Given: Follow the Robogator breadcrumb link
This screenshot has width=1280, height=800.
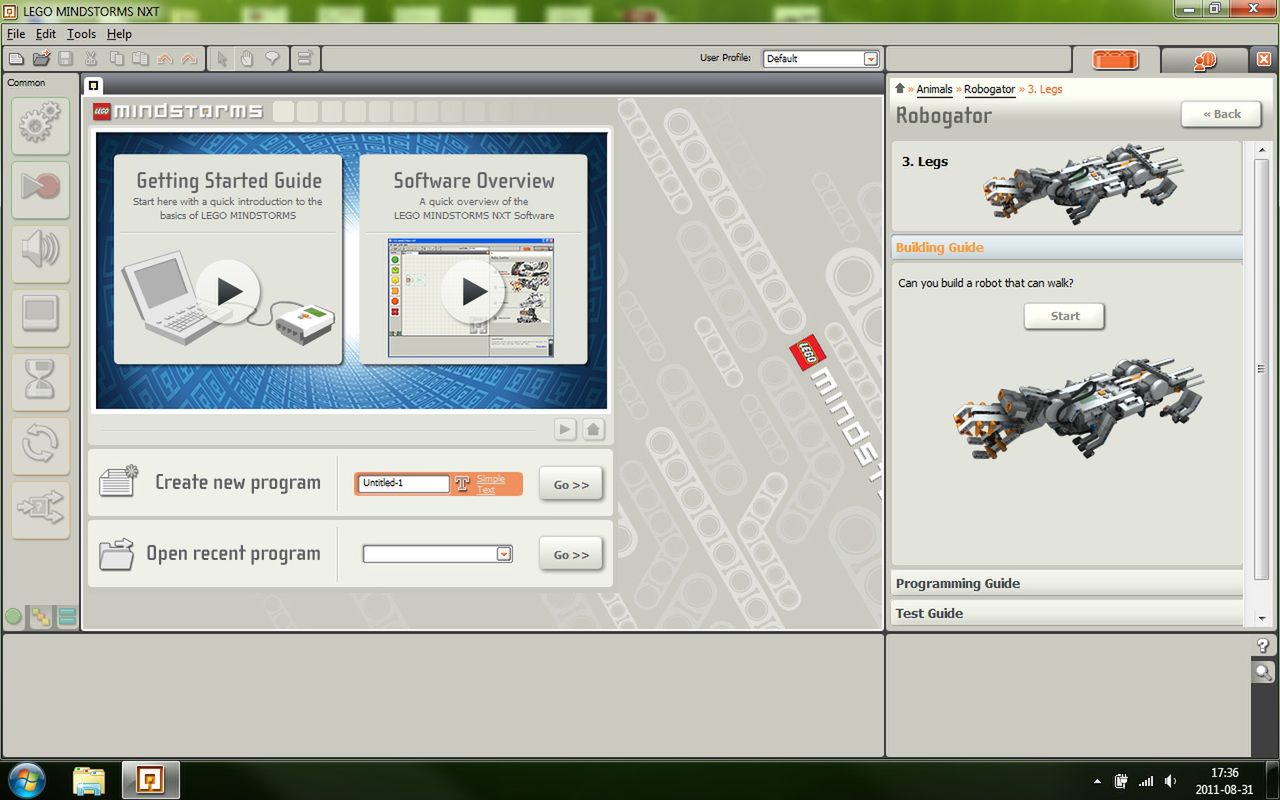Looking at the screenshot, I should [x=989, y=89].
